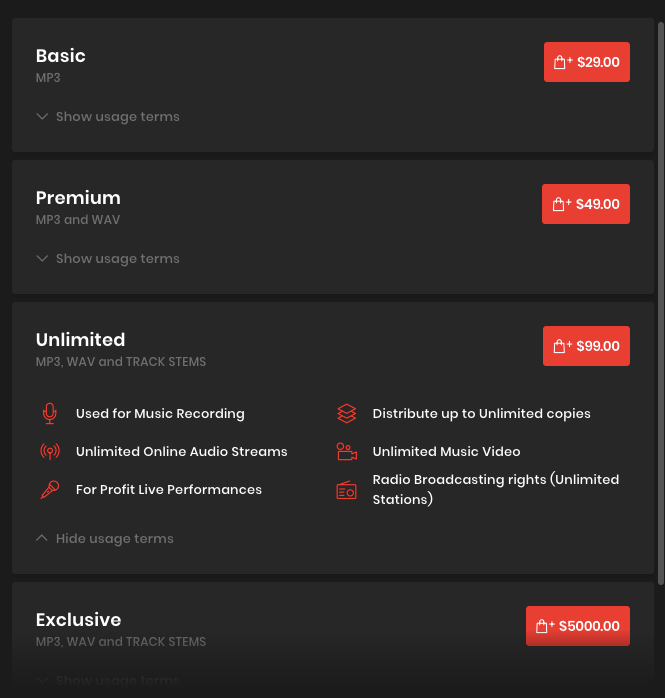
Task: Click the 'Unlimited Music Video' term text
Action: [446, 452]
